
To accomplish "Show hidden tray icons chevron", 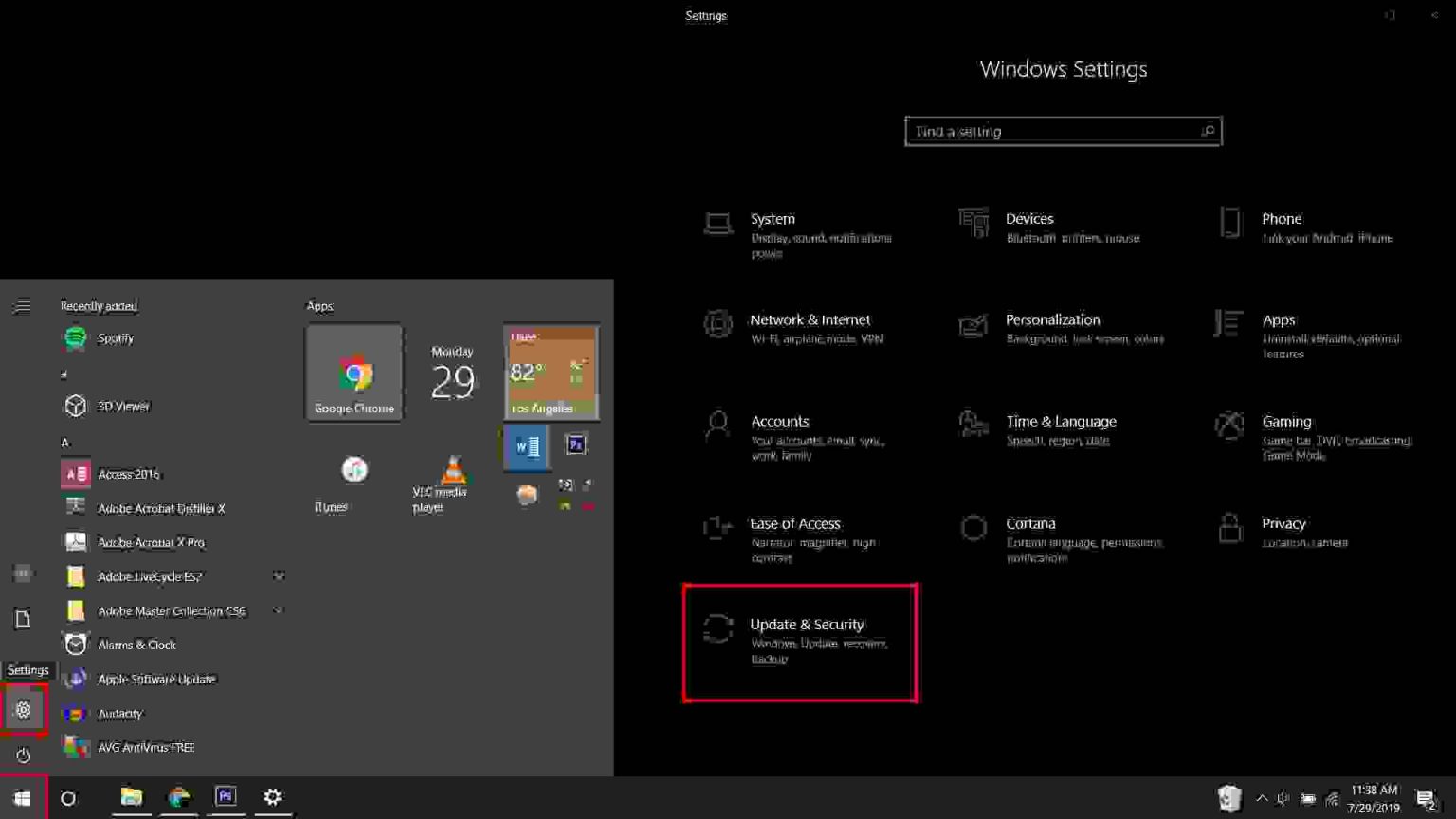I will [1262, 798].
